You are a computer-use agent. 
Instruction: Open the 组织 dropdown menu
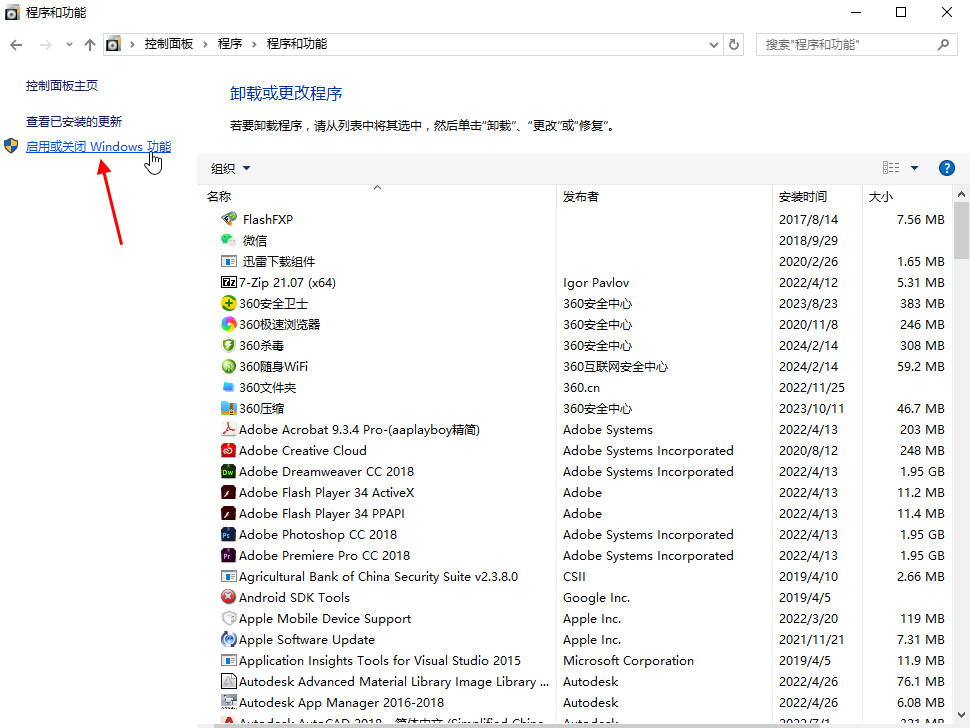coord(231,169)
